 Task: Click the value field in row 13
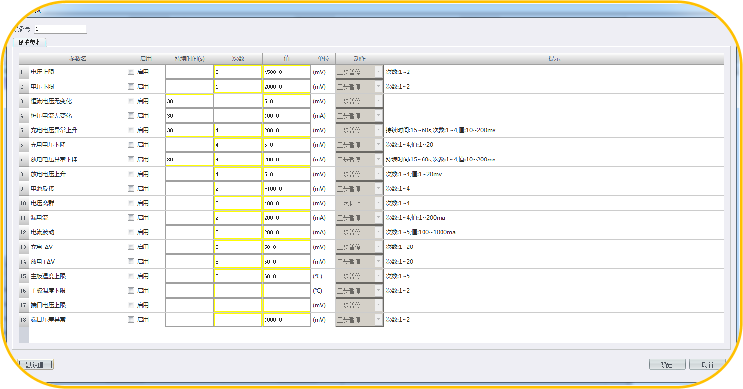click(x=287, y=247)
